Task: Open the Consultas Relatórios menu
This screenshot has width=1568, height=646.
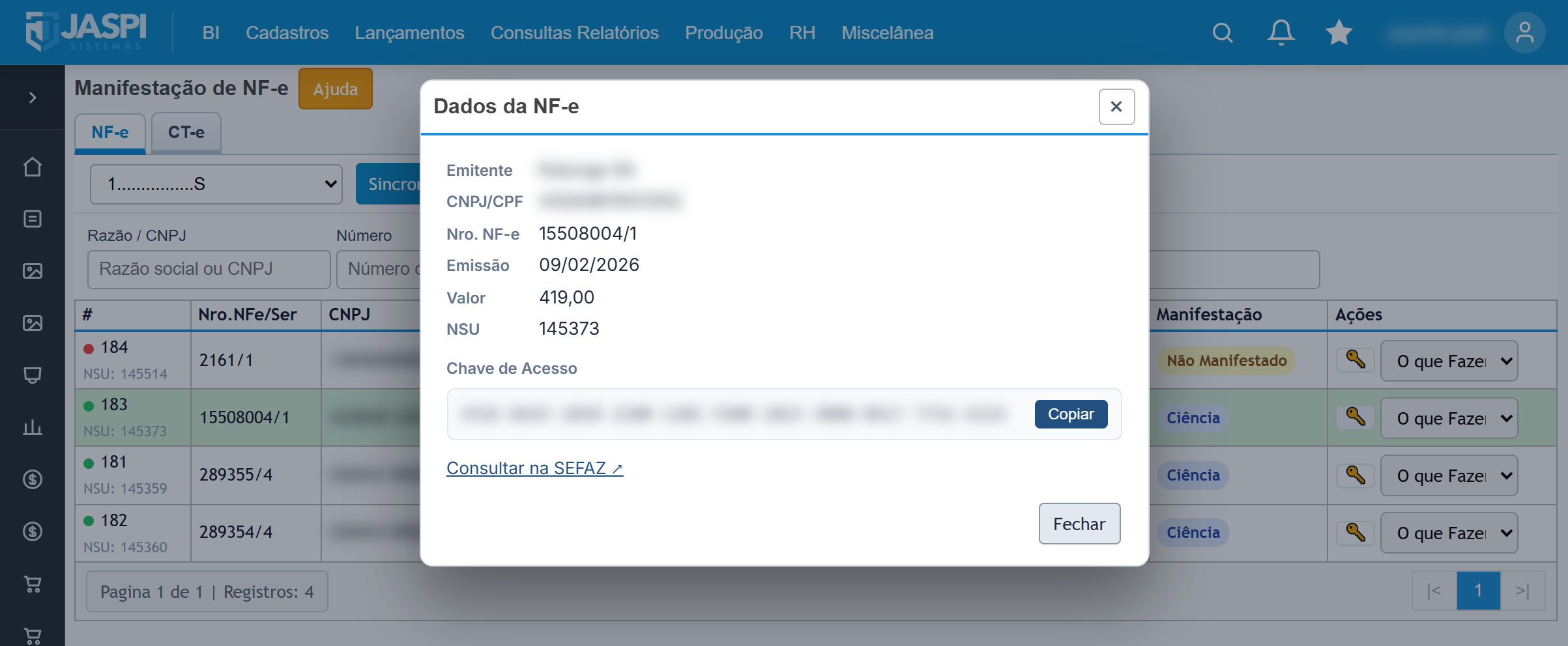Action: tap(574, 33)
